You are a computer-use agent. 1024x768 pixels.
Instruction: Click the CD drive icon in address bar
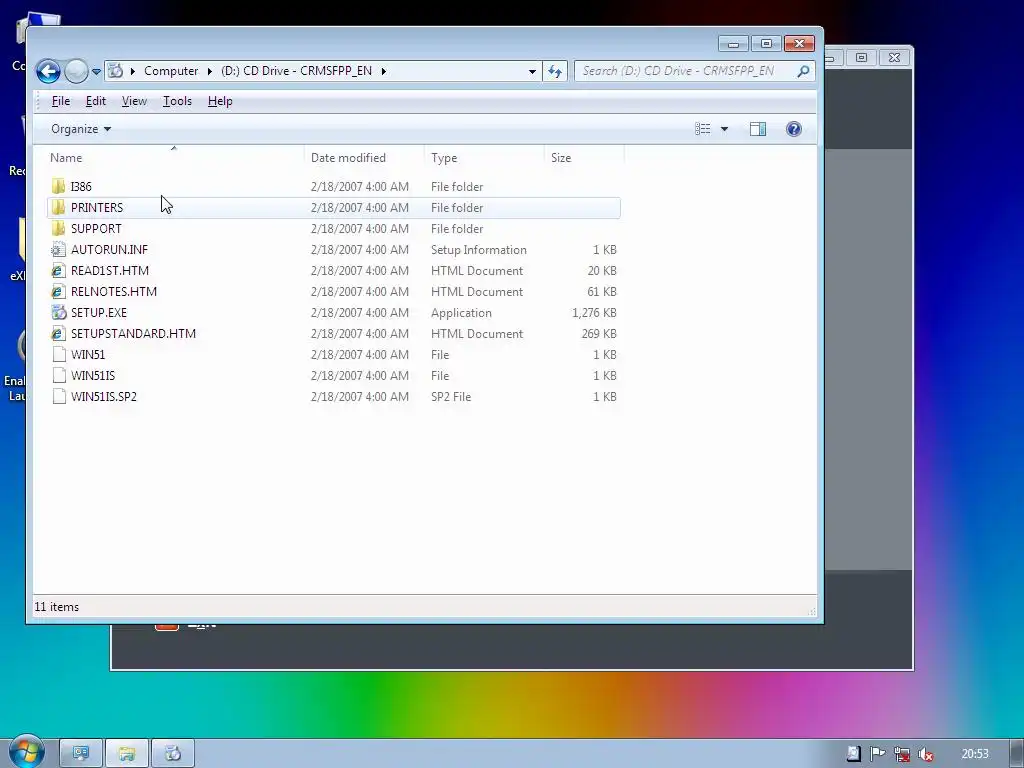pyautogui.click(x=116, y=71)
